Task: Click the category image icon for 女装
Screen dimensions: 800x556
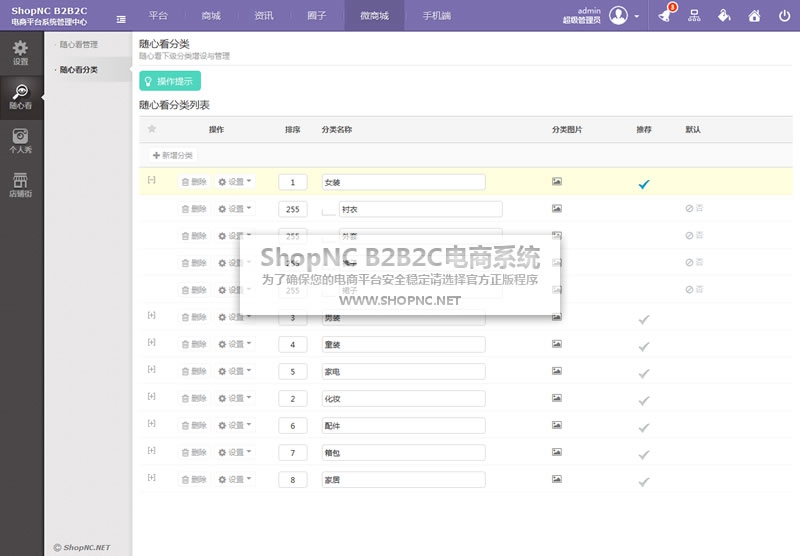Action: pos(557,182)
